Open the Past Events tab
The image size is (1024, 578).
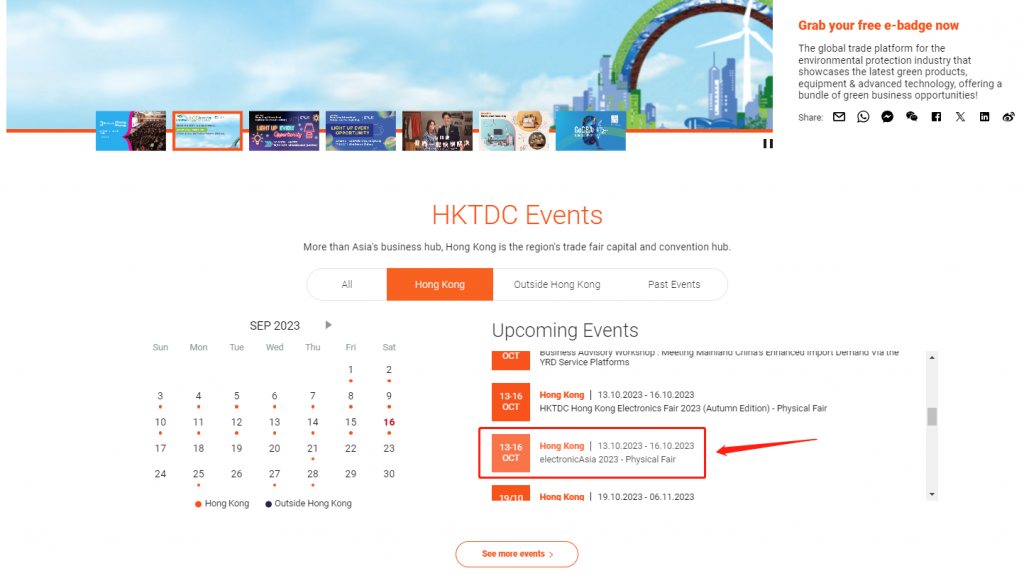click(x=674, y=285)
